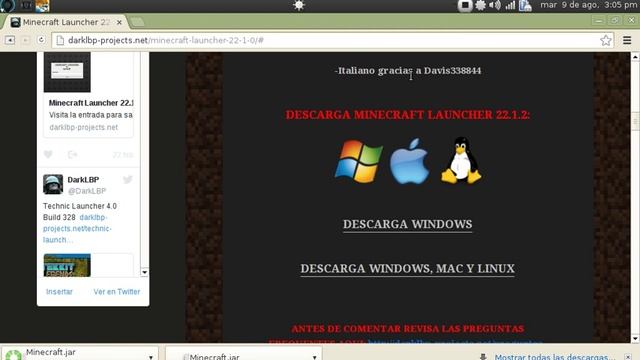Screen dimensions: 640x360
Task: Close the Minecraft Launcher tab
Action: [119, 22]
